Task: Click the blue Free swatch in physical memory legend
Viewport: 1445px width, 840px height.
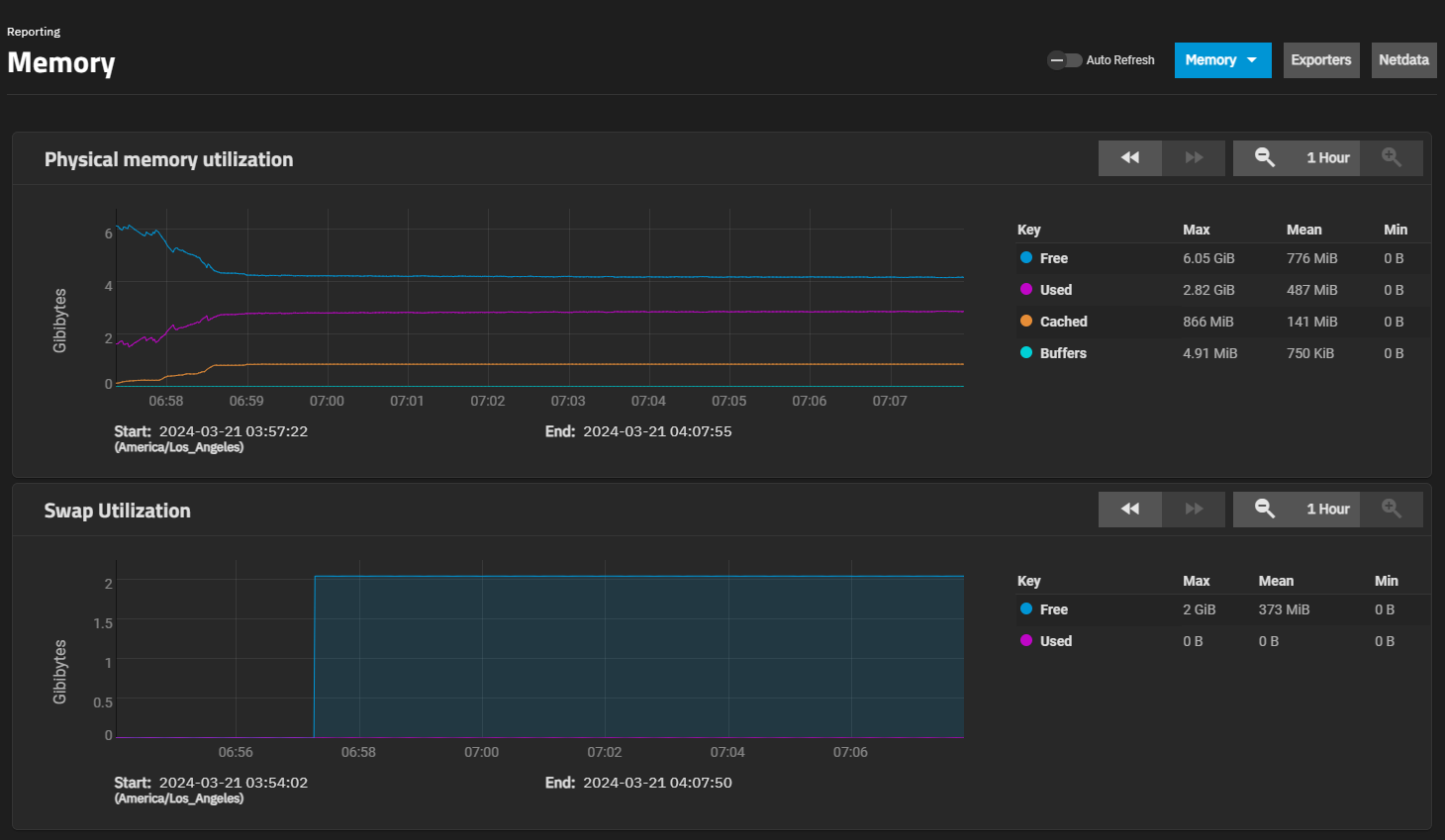Action: [1026, 258]
